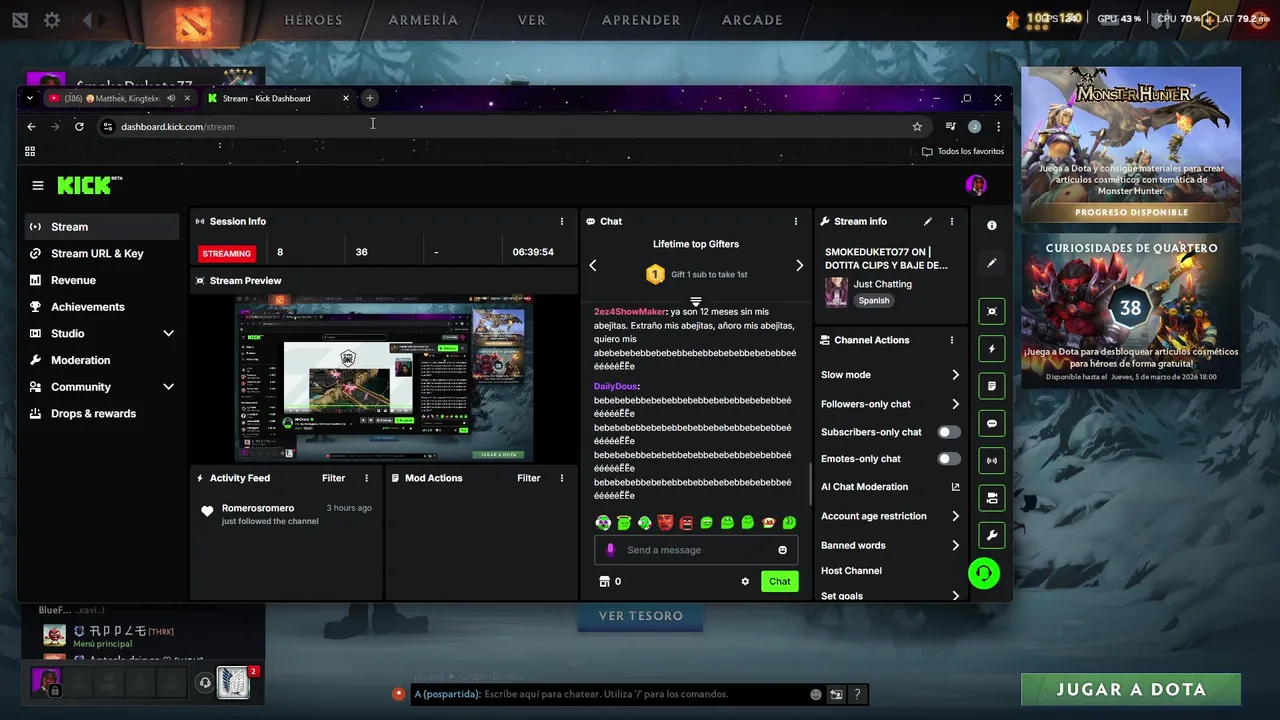Collapse the pinned gifters banner handle
The image size is (1280, 720).
click(696, 301)
